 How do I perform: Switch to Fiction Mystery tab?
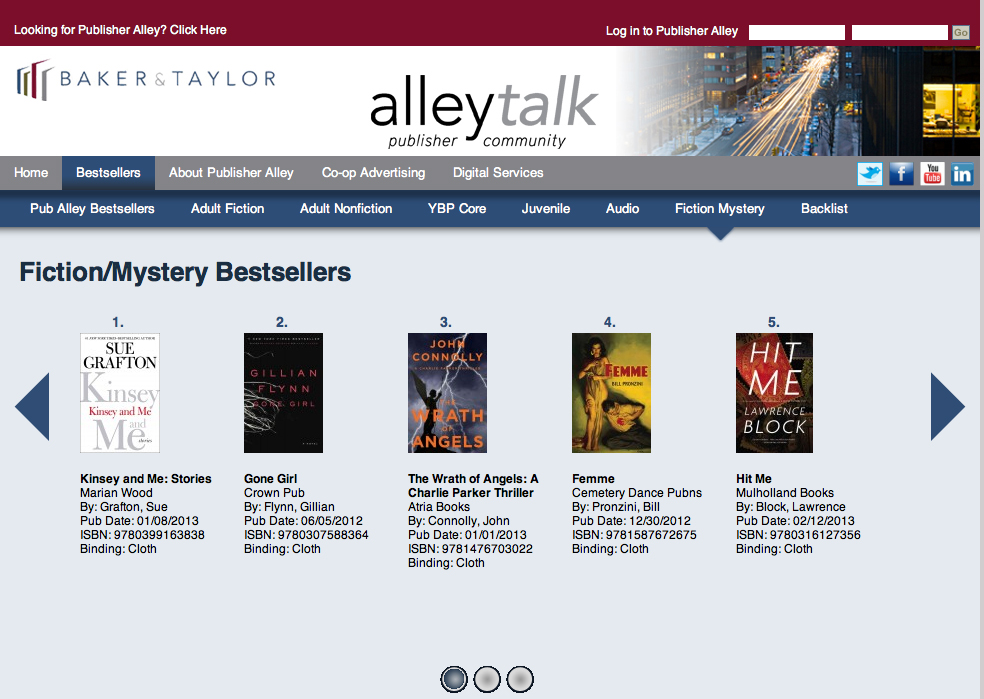(720, 208)
